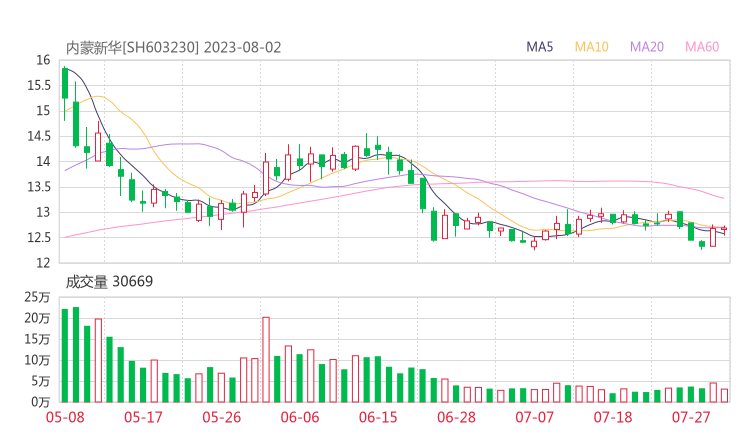The height and width of the screenshot is (440, 740).
Task: Click the MA60 legend label
Action: 702,47
